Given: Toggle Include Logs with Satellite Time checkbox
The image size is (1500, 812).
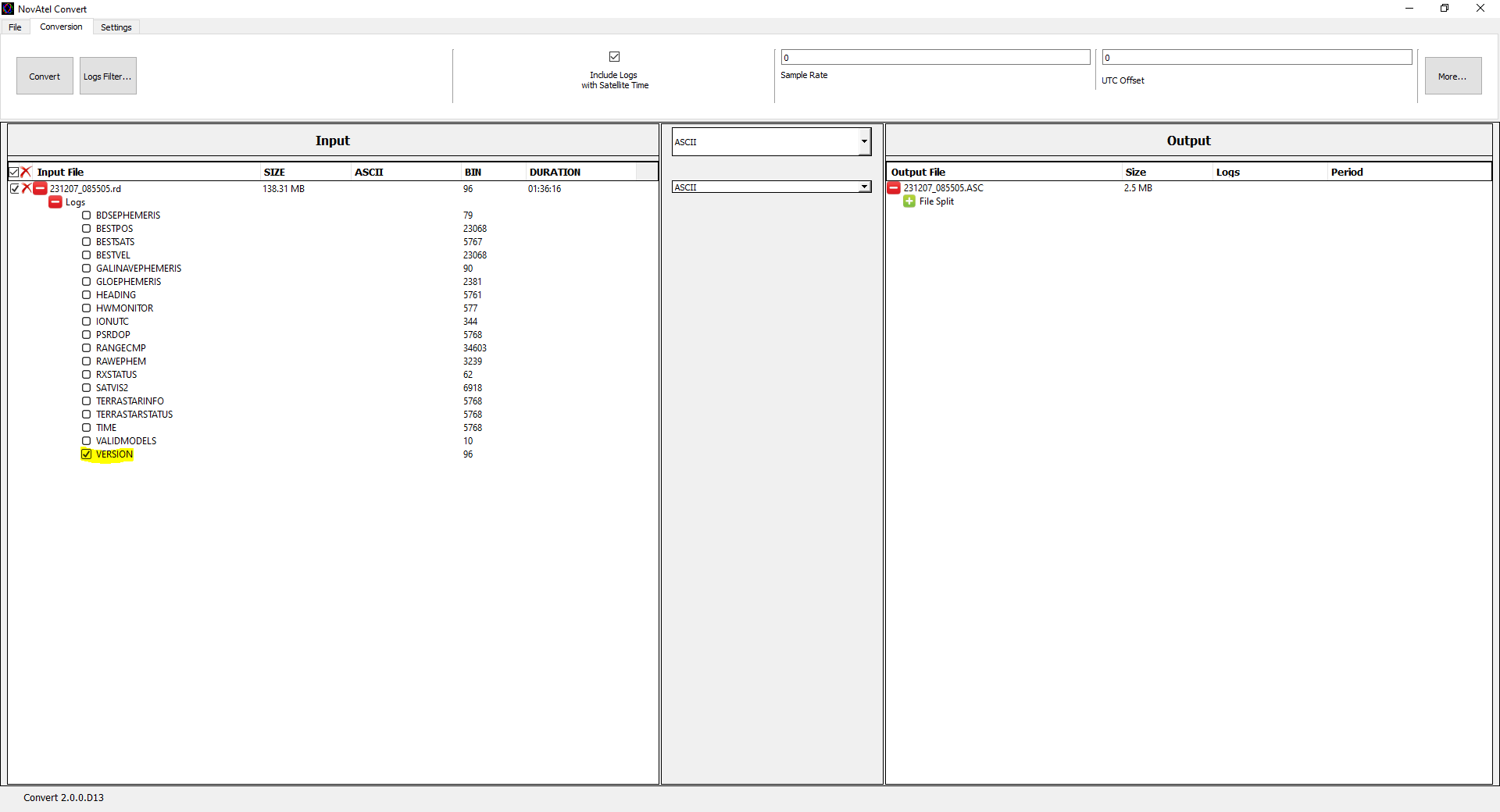Looking at the screenshot, I should pos(614,57).
